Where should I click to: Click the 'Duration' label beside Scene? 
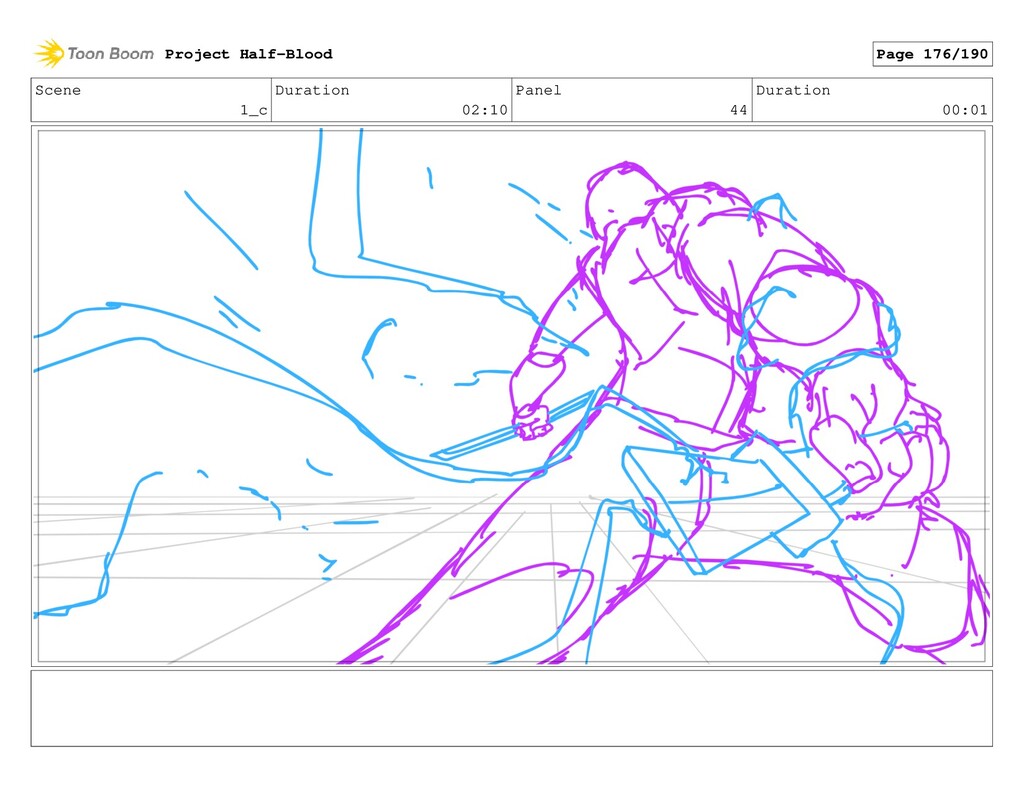click(312, 90)
